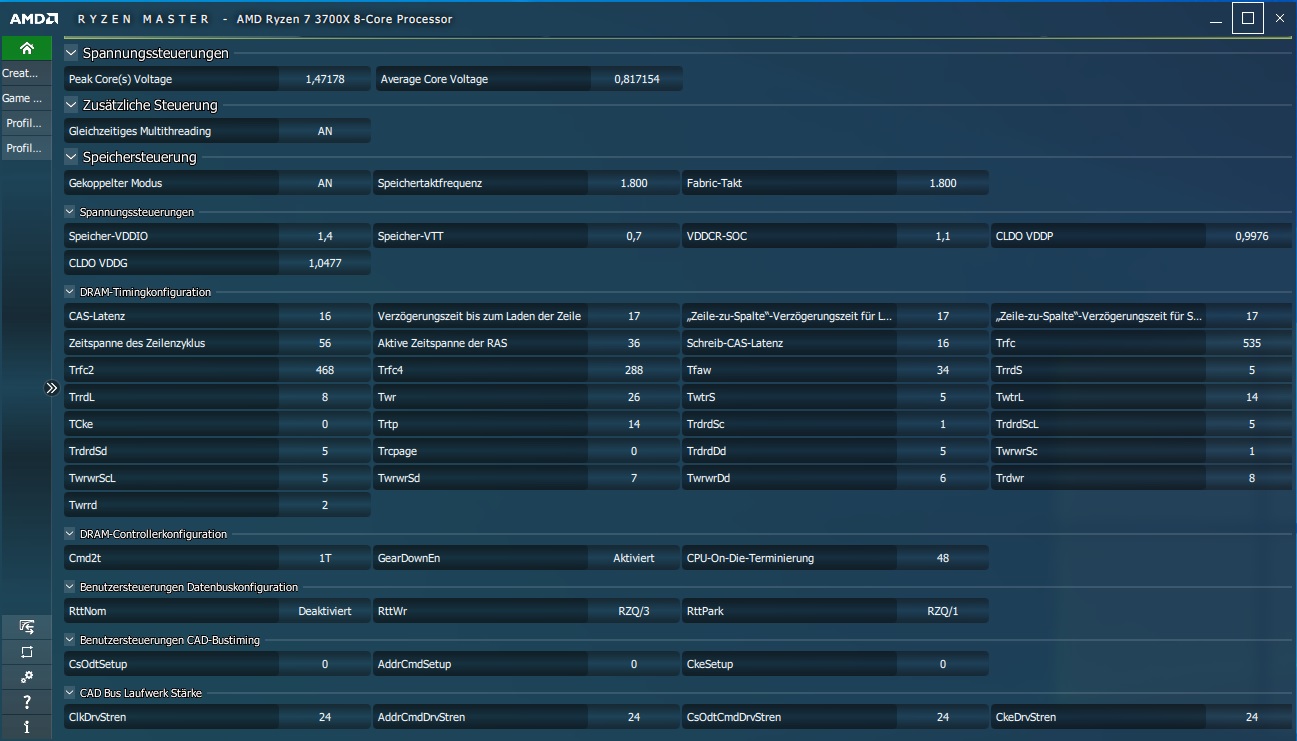Viewport: 1297px width, 741px height.
Task: Click the Twrrd value 2
Action: (x=325, y=505)
